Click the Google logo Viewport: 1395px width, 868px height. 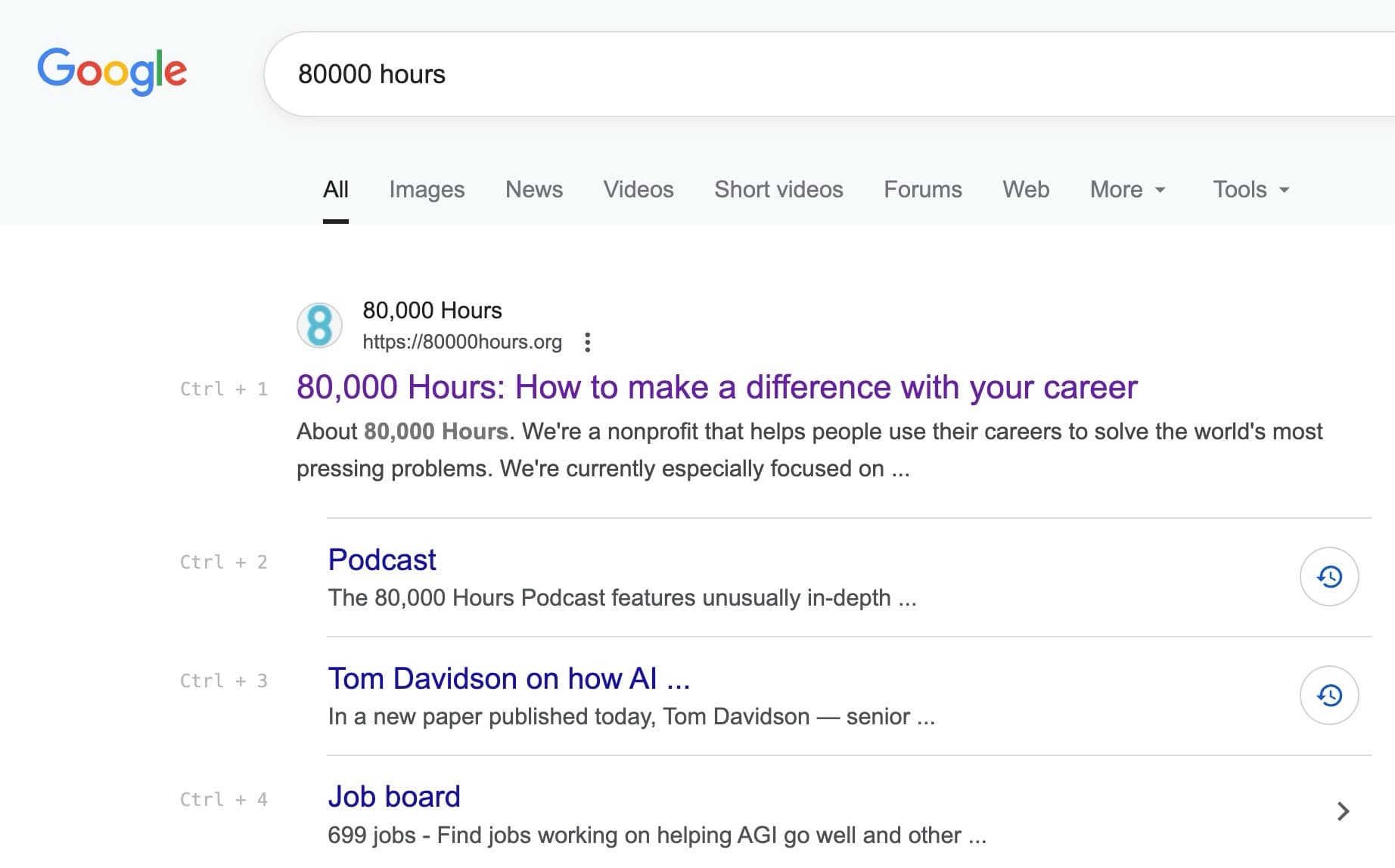point(112,71)
